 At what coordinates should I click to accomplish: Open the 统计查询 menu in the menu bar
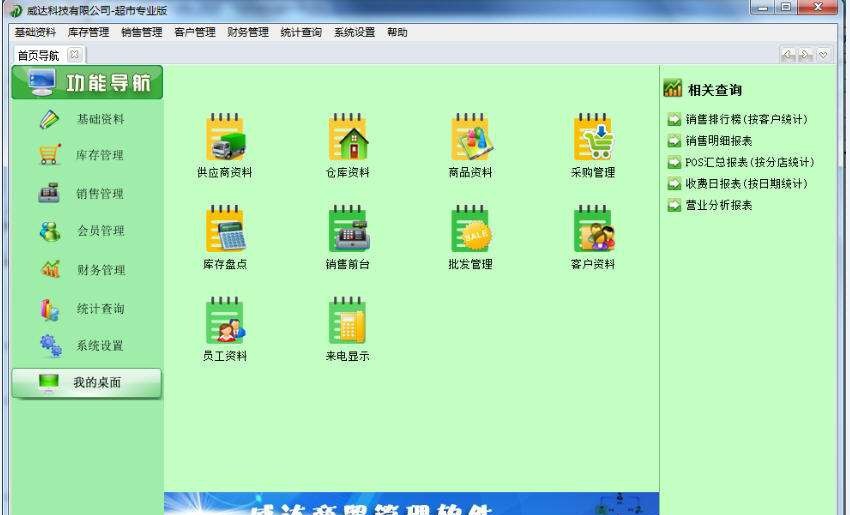301,33
